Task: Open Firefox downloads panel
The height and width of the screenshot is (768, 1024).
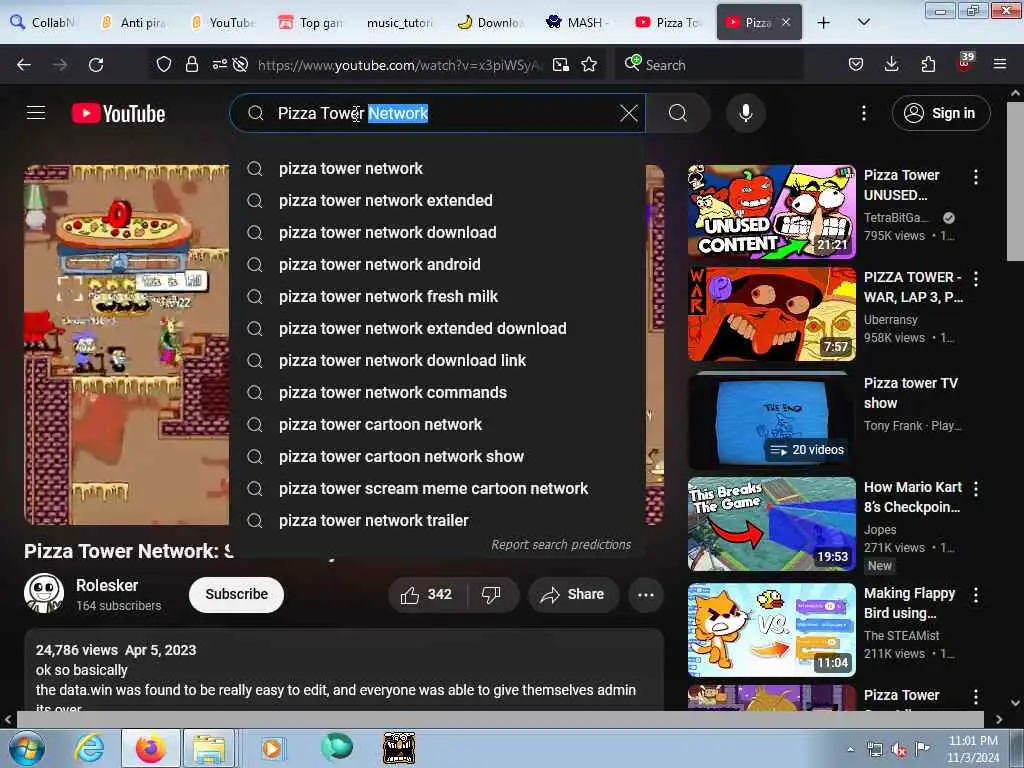Action: tap(891, 65)
